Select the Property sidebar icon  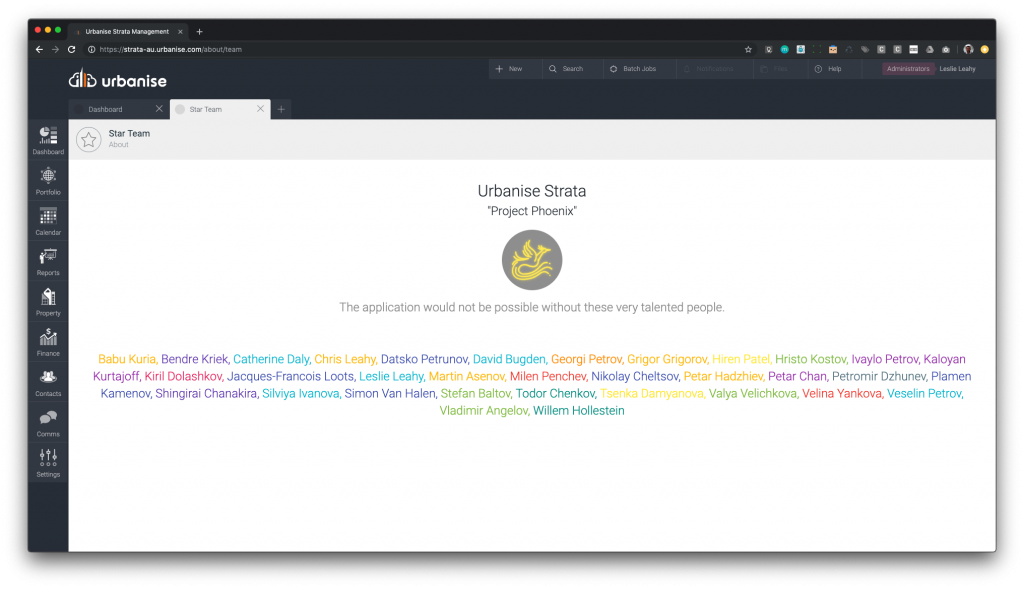pos(48,300)
